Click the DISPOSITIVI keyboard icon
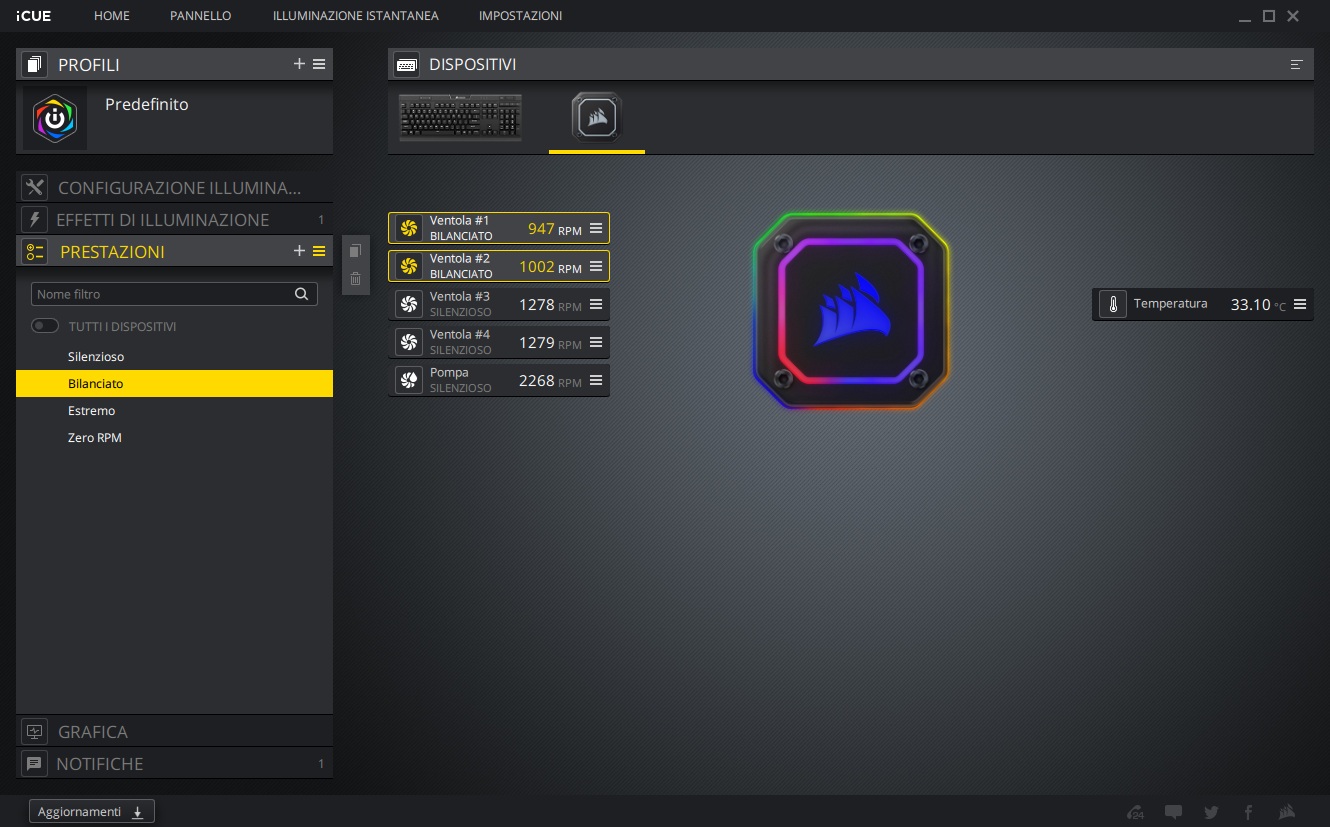The image size is (1330, 827). click(407, 64)
